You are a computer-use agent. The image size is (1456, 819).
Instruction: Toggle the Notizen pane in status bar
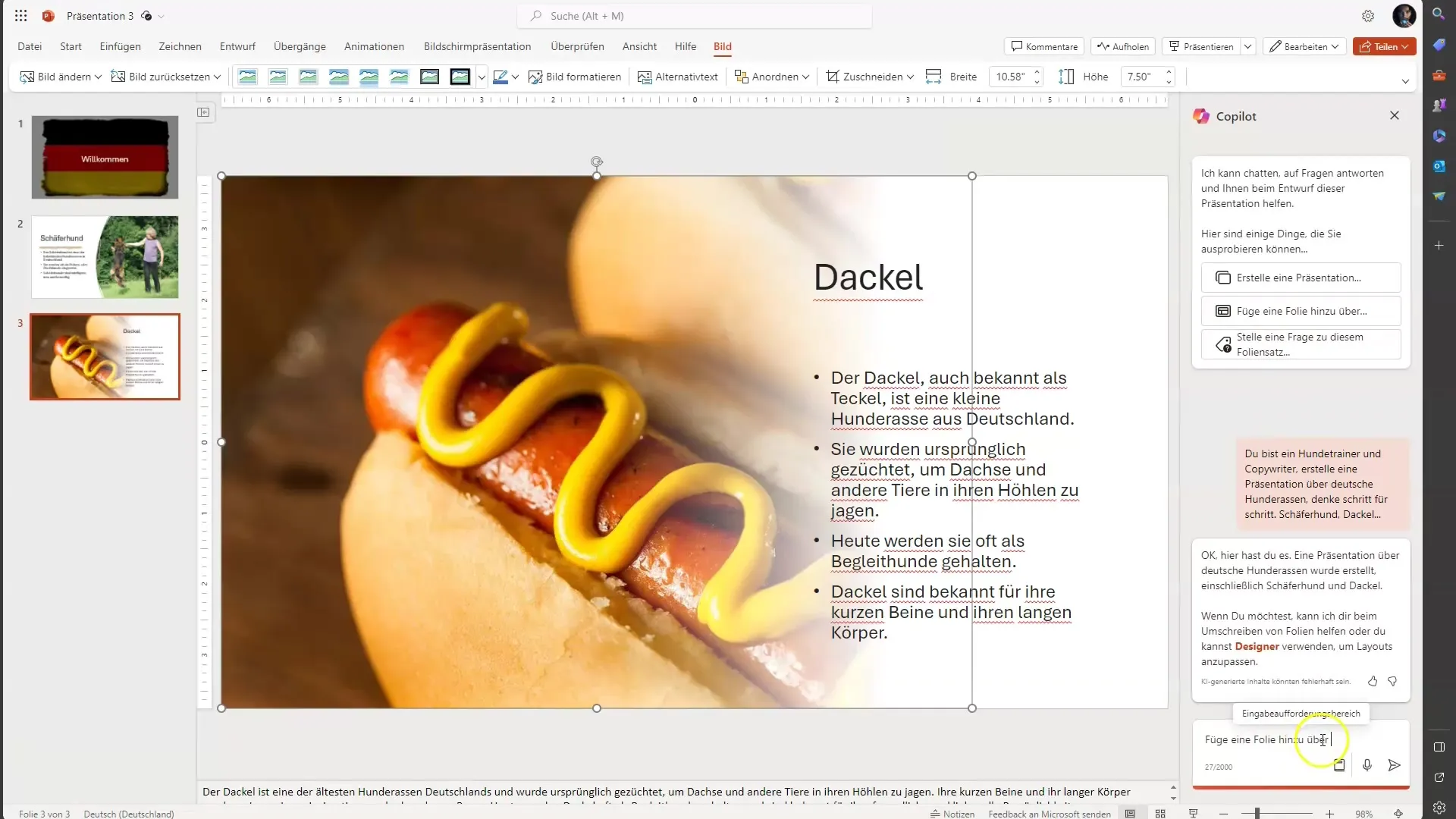(952, 814)
